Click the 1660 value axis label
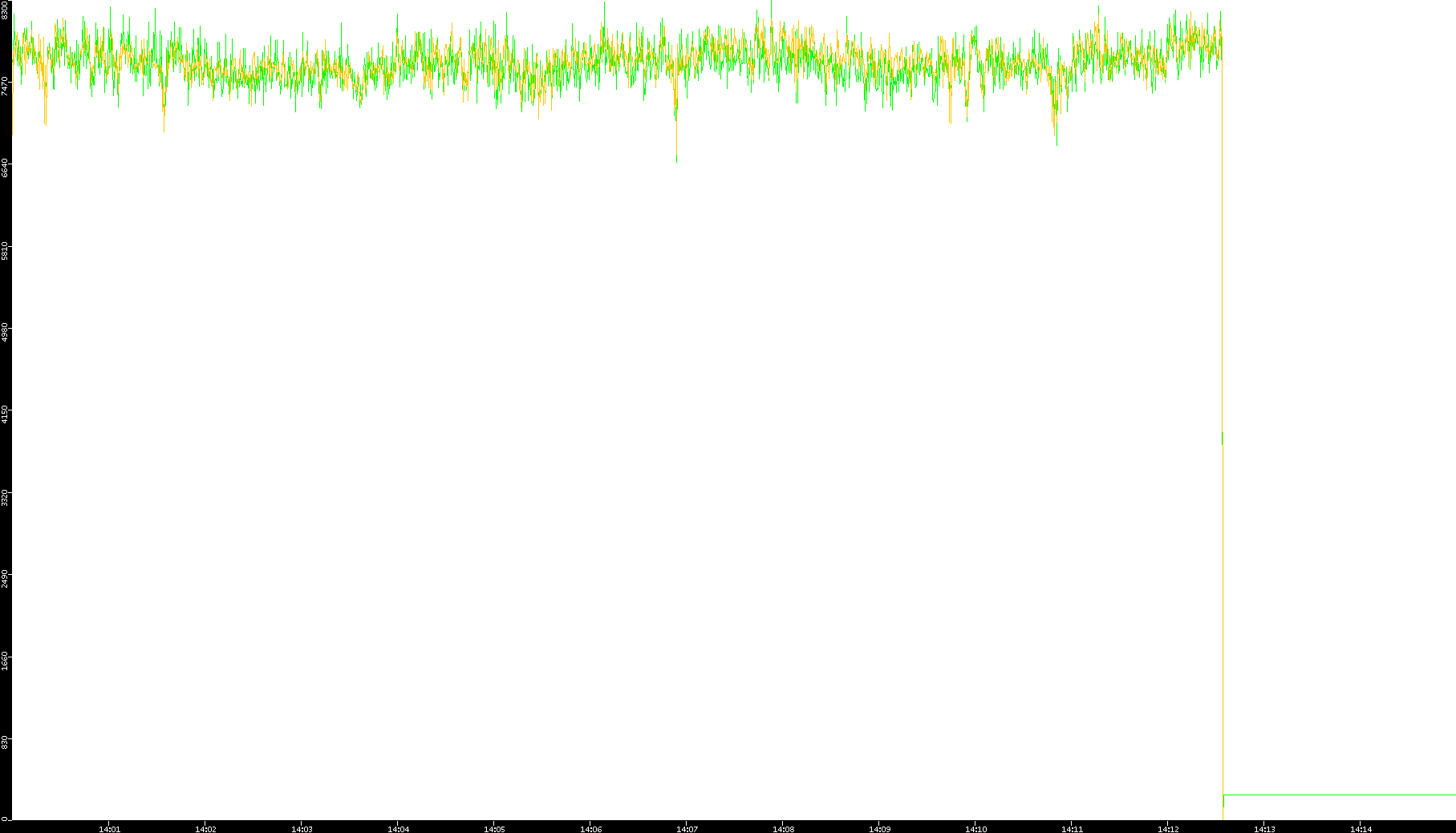Screen dimensions: 1456x833 [5, 662]
